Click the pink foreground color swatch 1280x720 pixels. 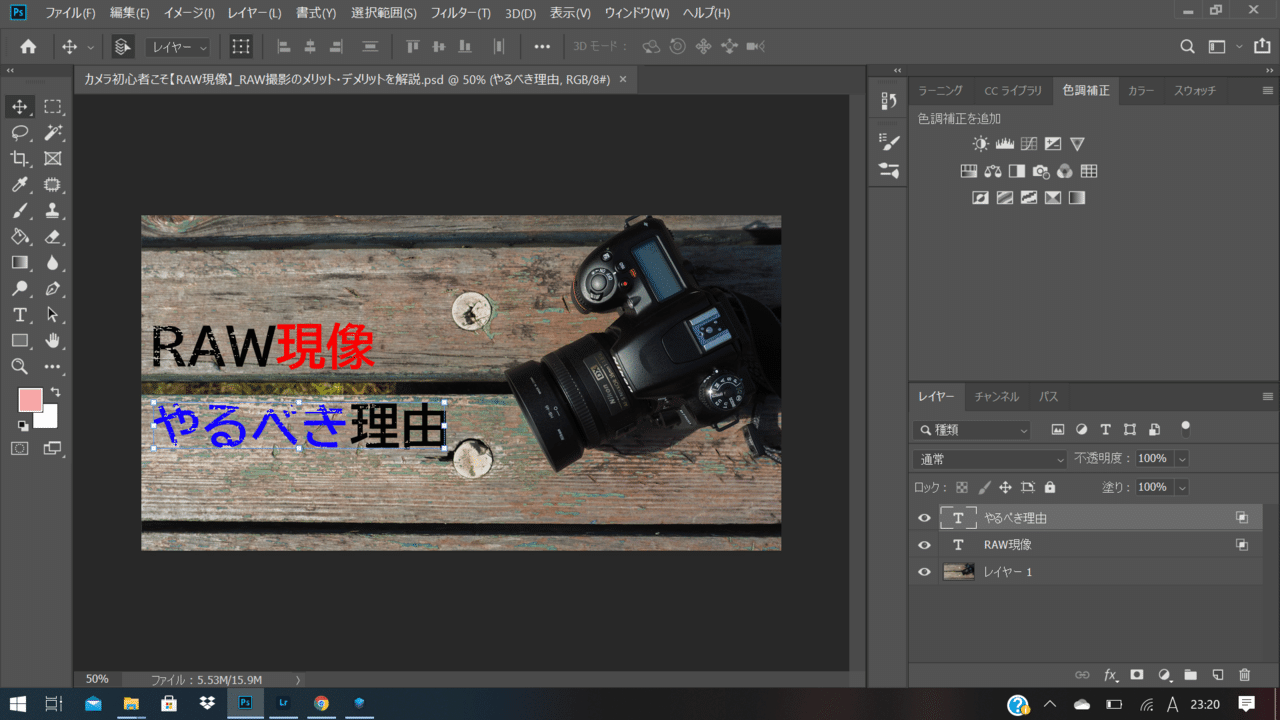[x=28, y=399]
